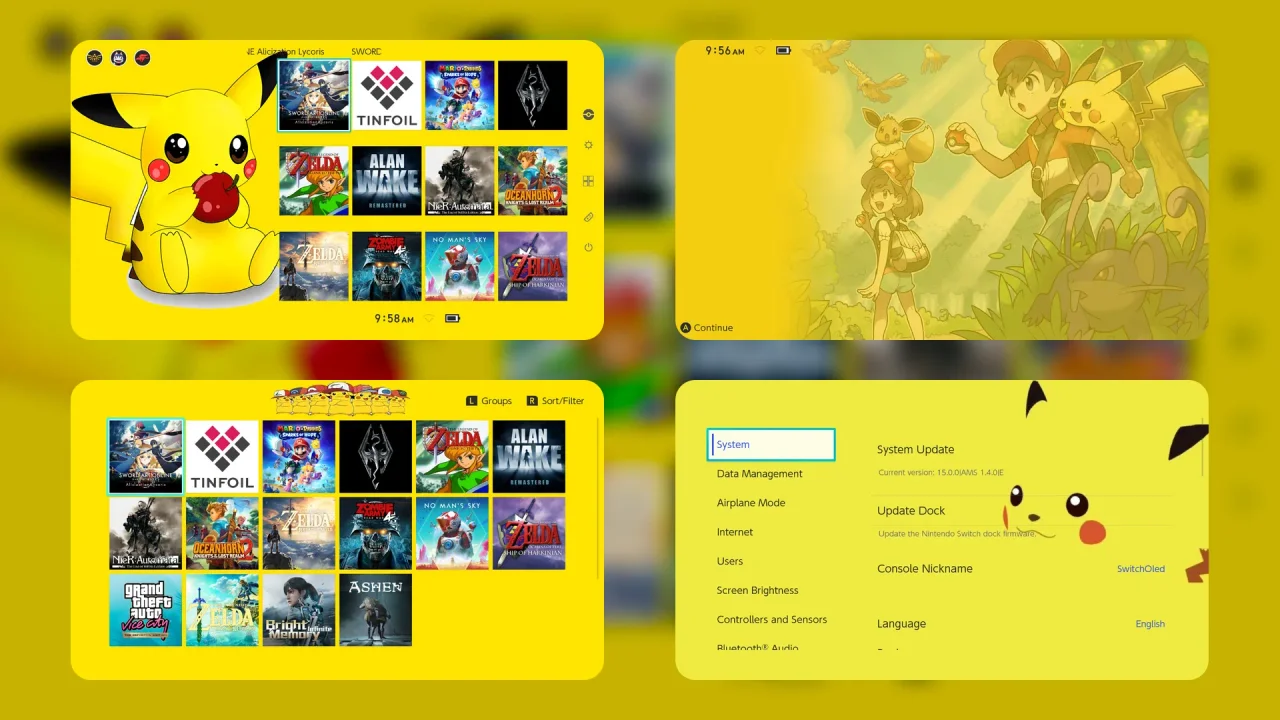Select the Sleep Mode power icon

(588, 247)
